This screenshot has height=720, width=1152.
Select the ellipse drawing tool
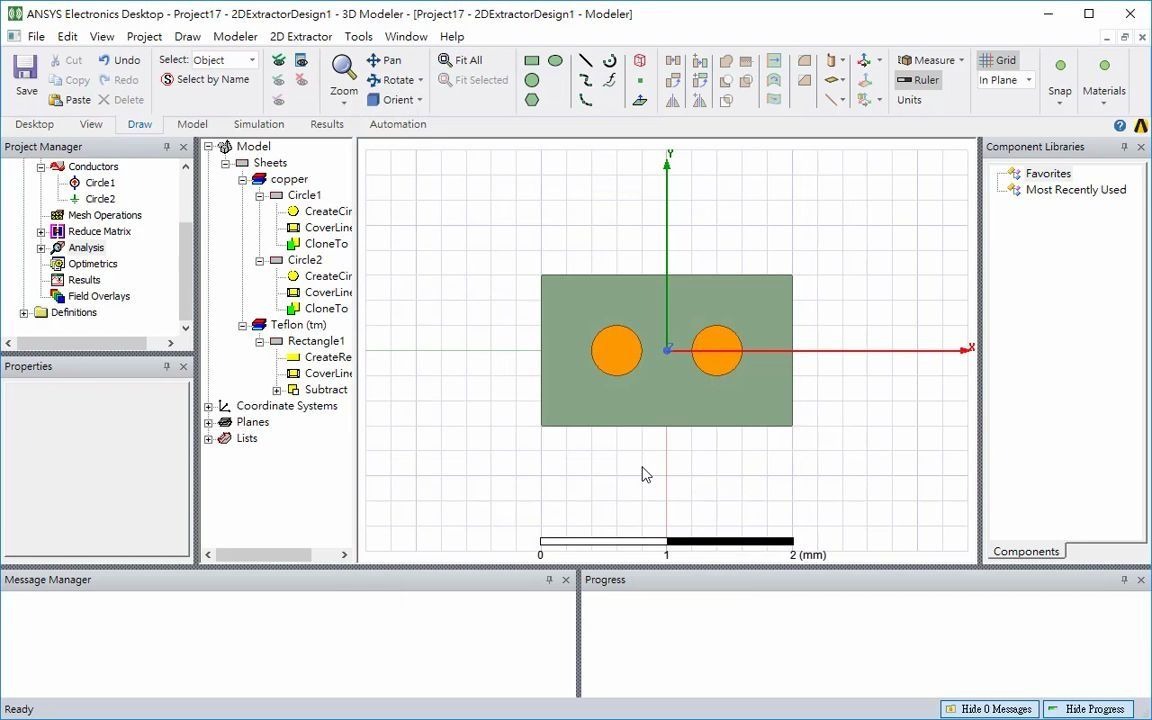click(x=555, y=61)
